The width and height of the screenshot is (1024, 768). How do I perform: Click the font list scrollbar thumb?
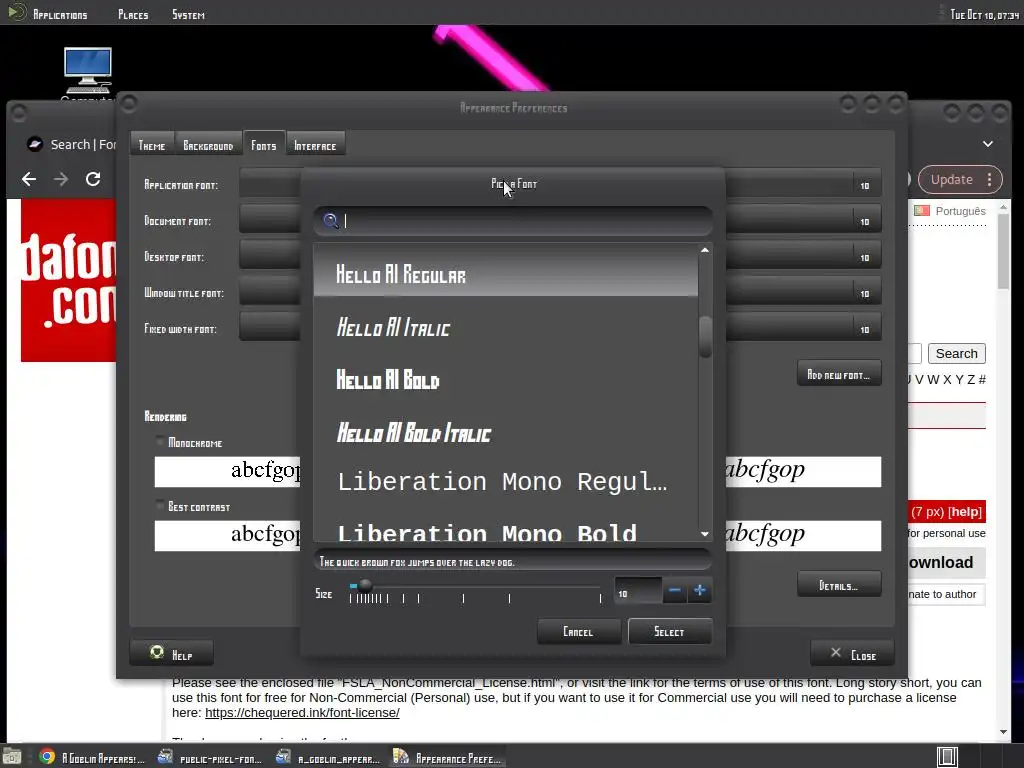705,336
